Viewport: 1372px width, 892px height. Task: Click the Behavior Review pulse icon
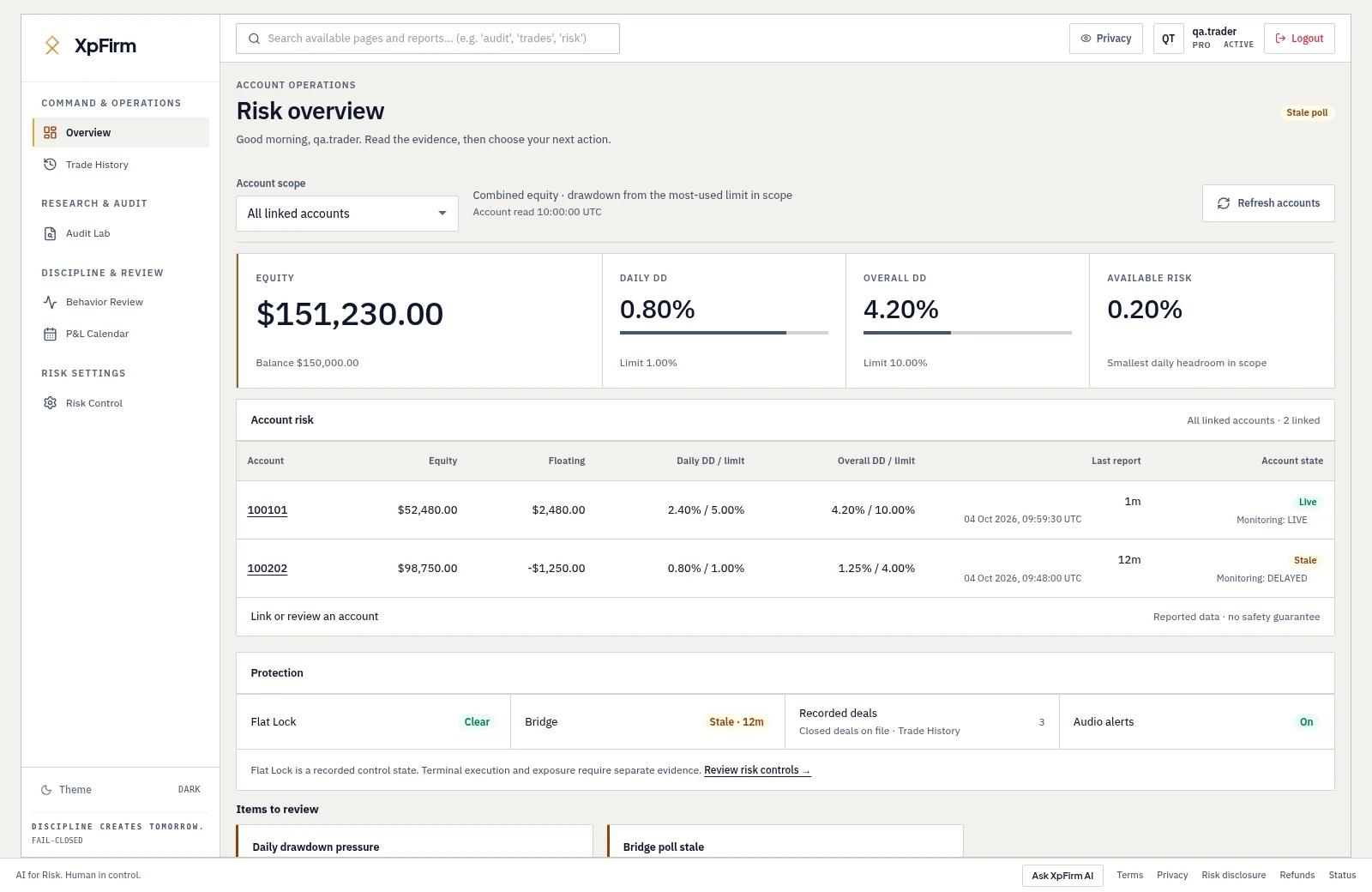click(x=51, y=302)
